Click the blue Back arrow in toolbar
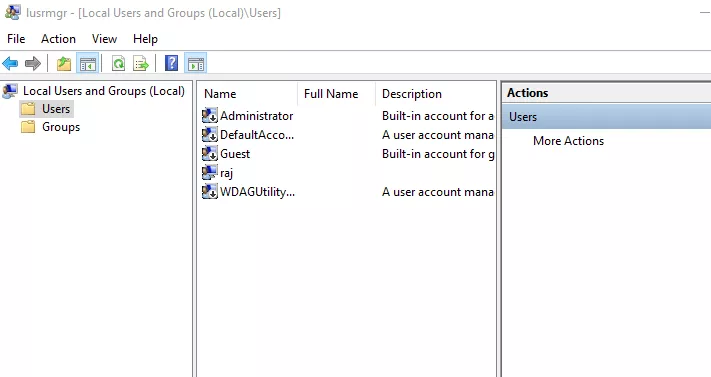Screen dimensions: 711x377 (10, 64)
